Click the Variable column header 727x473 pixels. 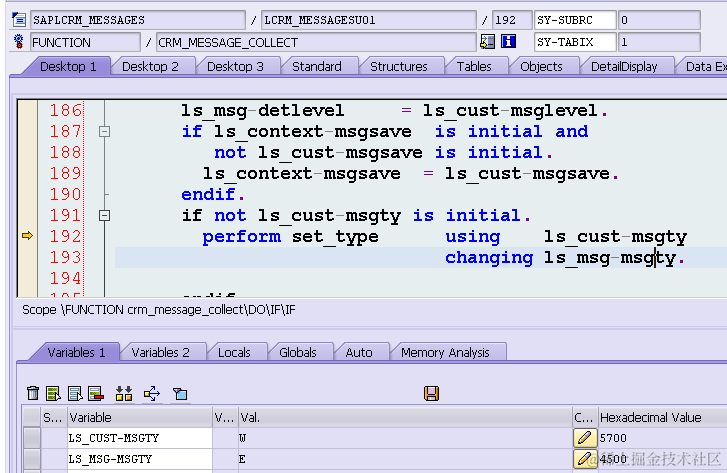(140, 417)
